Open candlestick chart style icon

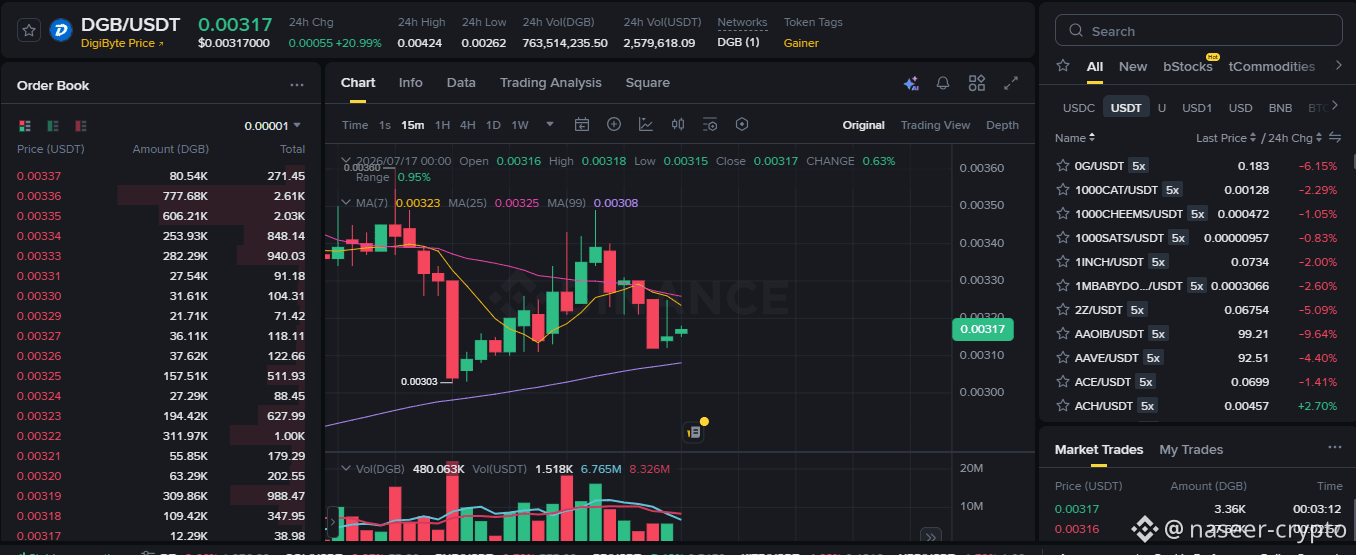click(678, 125)
